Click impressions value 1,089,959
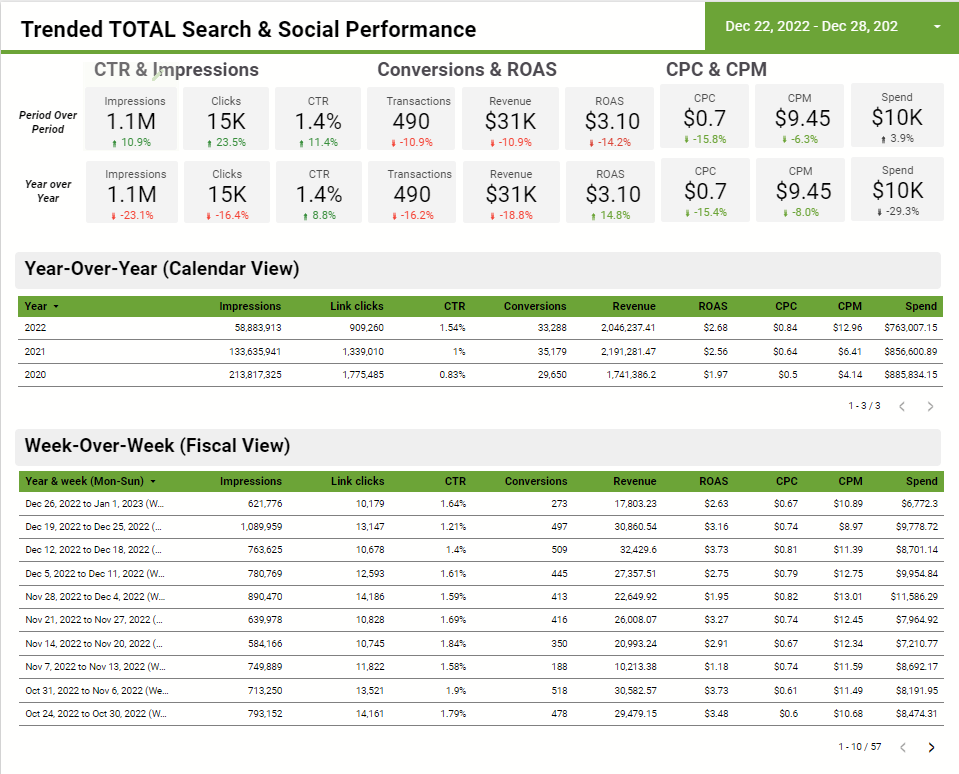 click(x=261, y=527)
